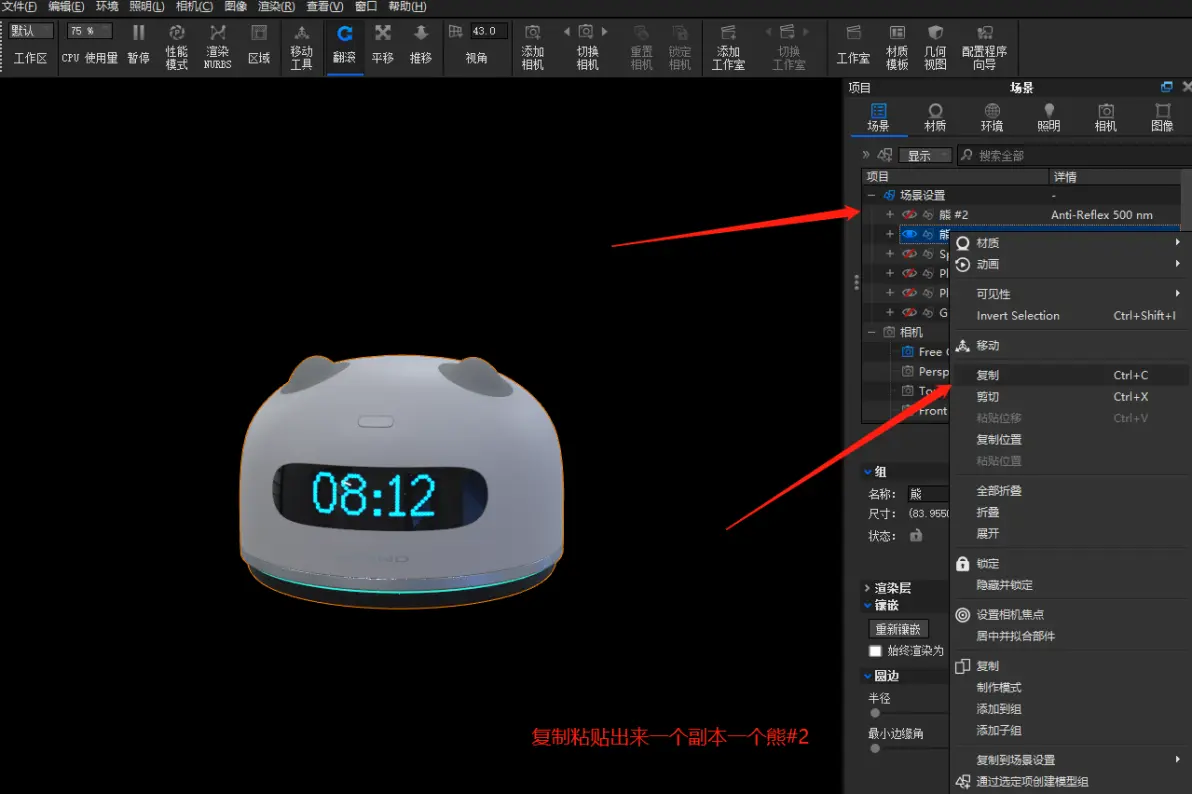The height and width of the screenshot is (794, 1192).
Task: Check the 始终渲染为 checkbox
Action: (x=875, y=651)
